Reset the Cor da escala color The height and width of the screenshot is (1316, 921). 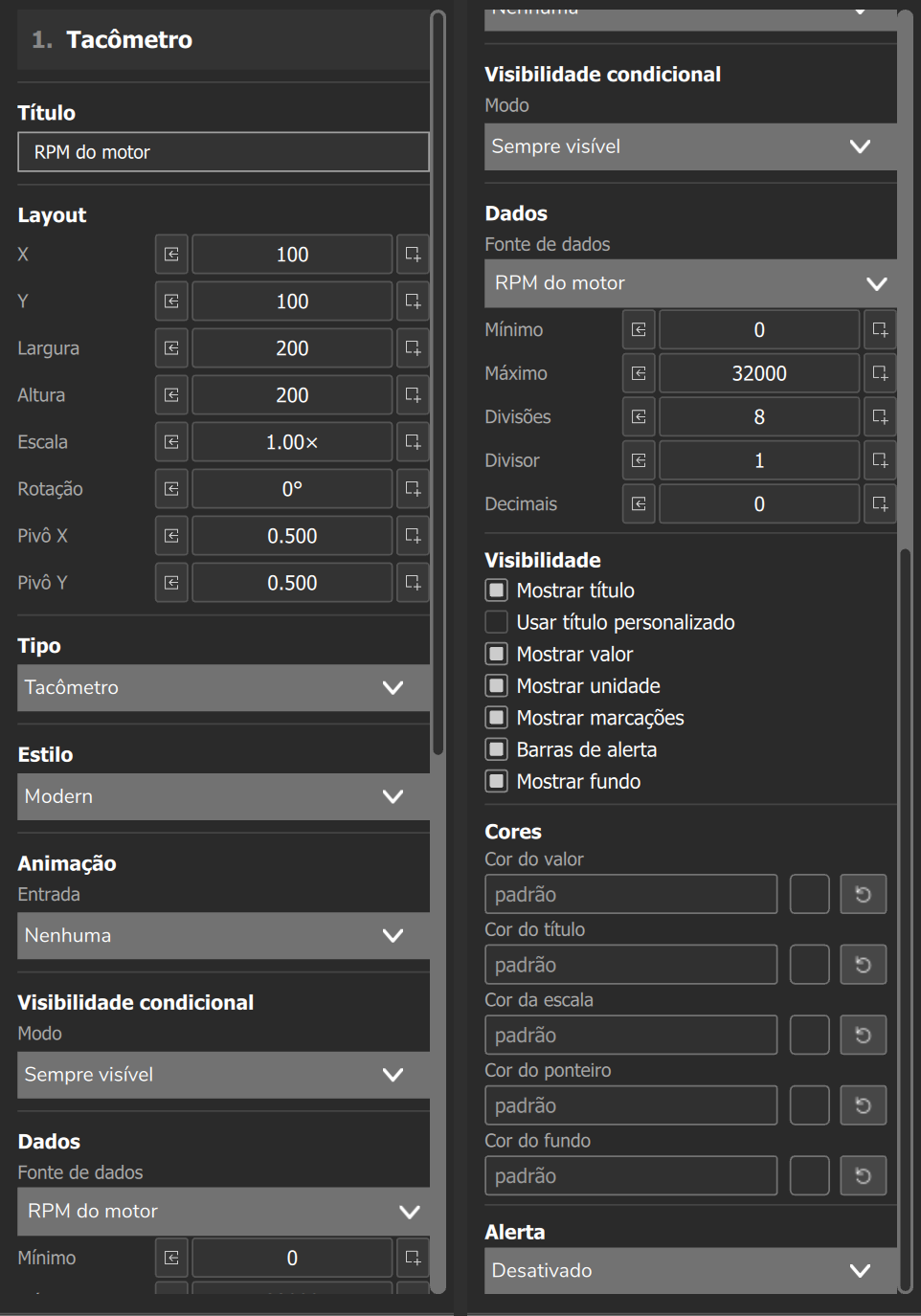tap(863, 1036)
